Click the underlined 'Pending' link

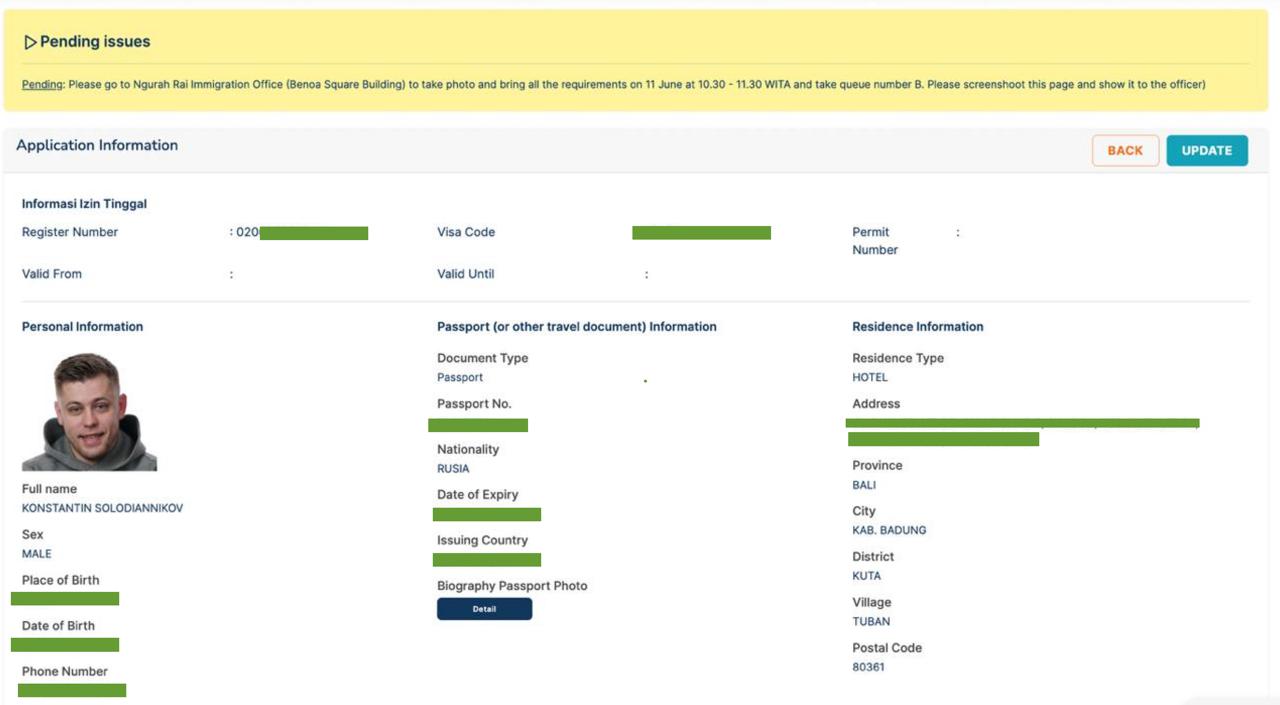coord(43,85)
